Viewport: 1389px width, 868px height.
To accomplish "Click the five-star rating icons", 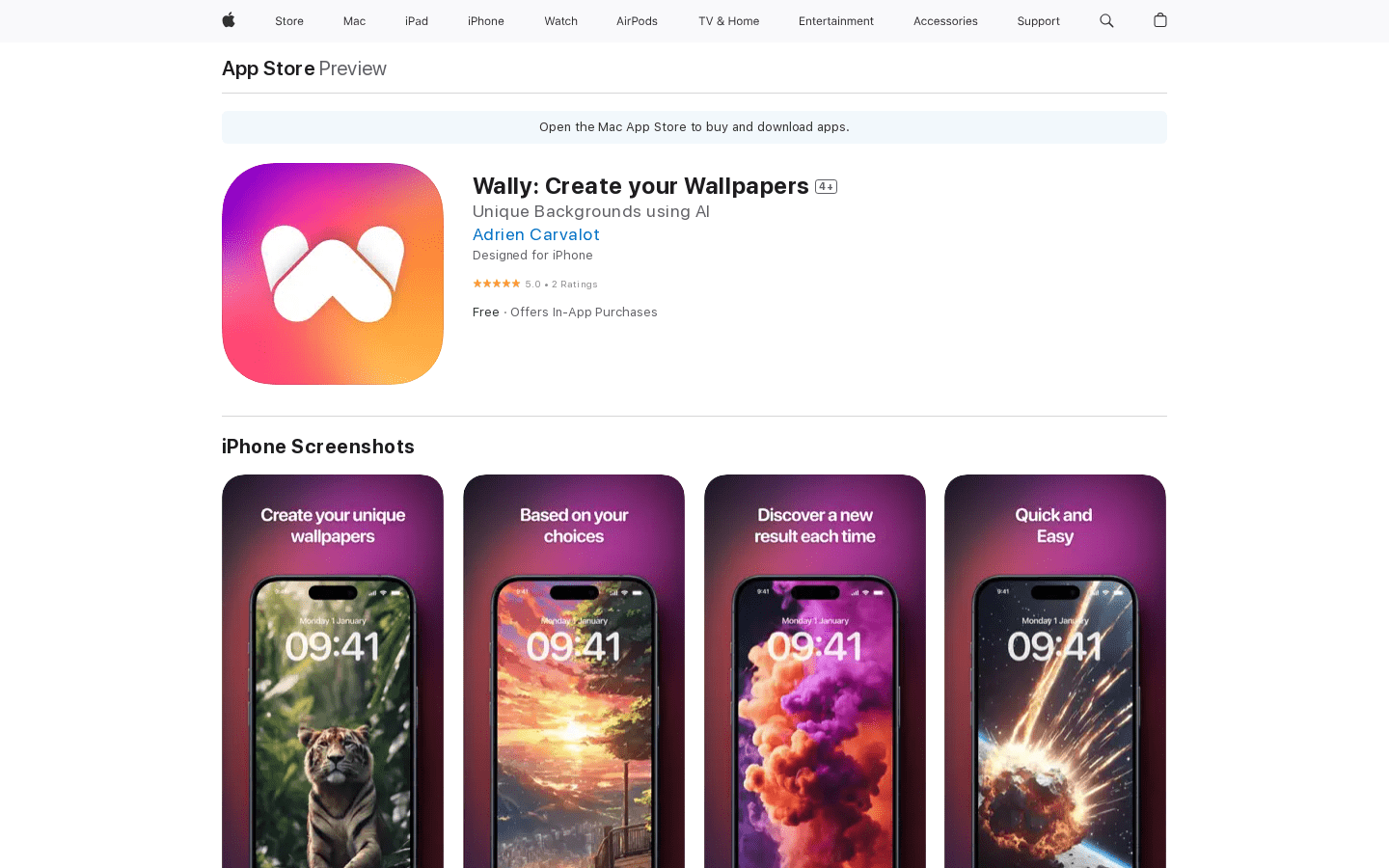I will point(497,284).
